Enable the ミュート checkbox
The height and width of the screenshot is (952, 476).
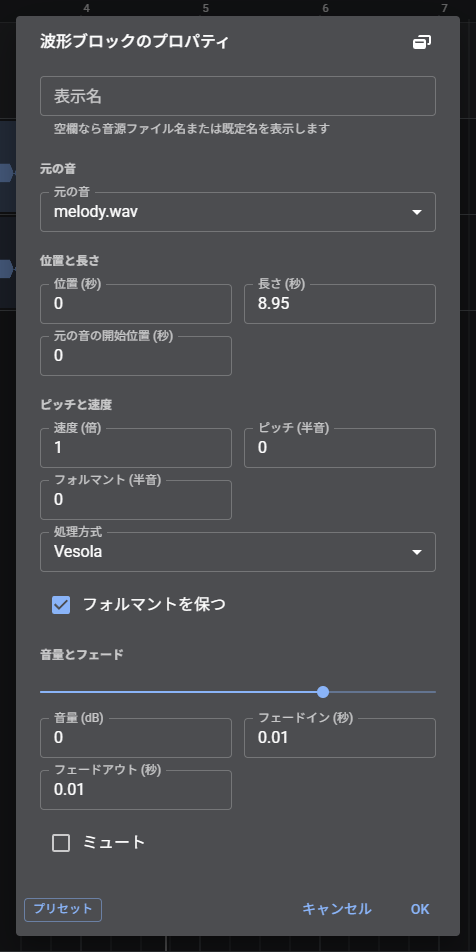coord(61,843)
